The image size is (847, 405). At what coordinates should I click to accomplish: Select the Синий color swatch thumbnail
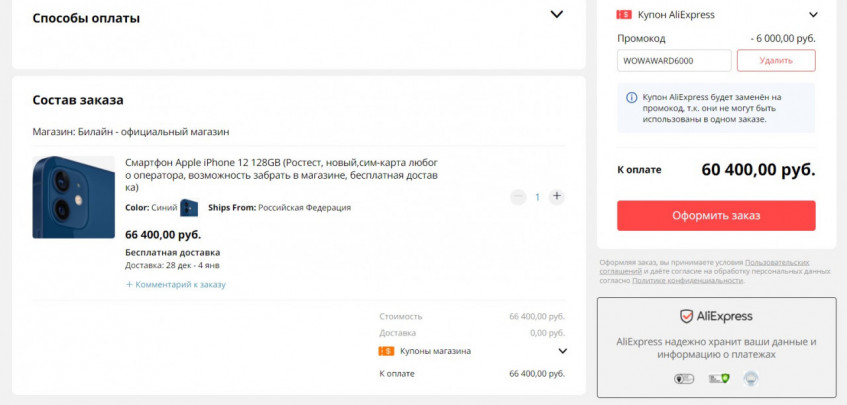click(189, 208)
